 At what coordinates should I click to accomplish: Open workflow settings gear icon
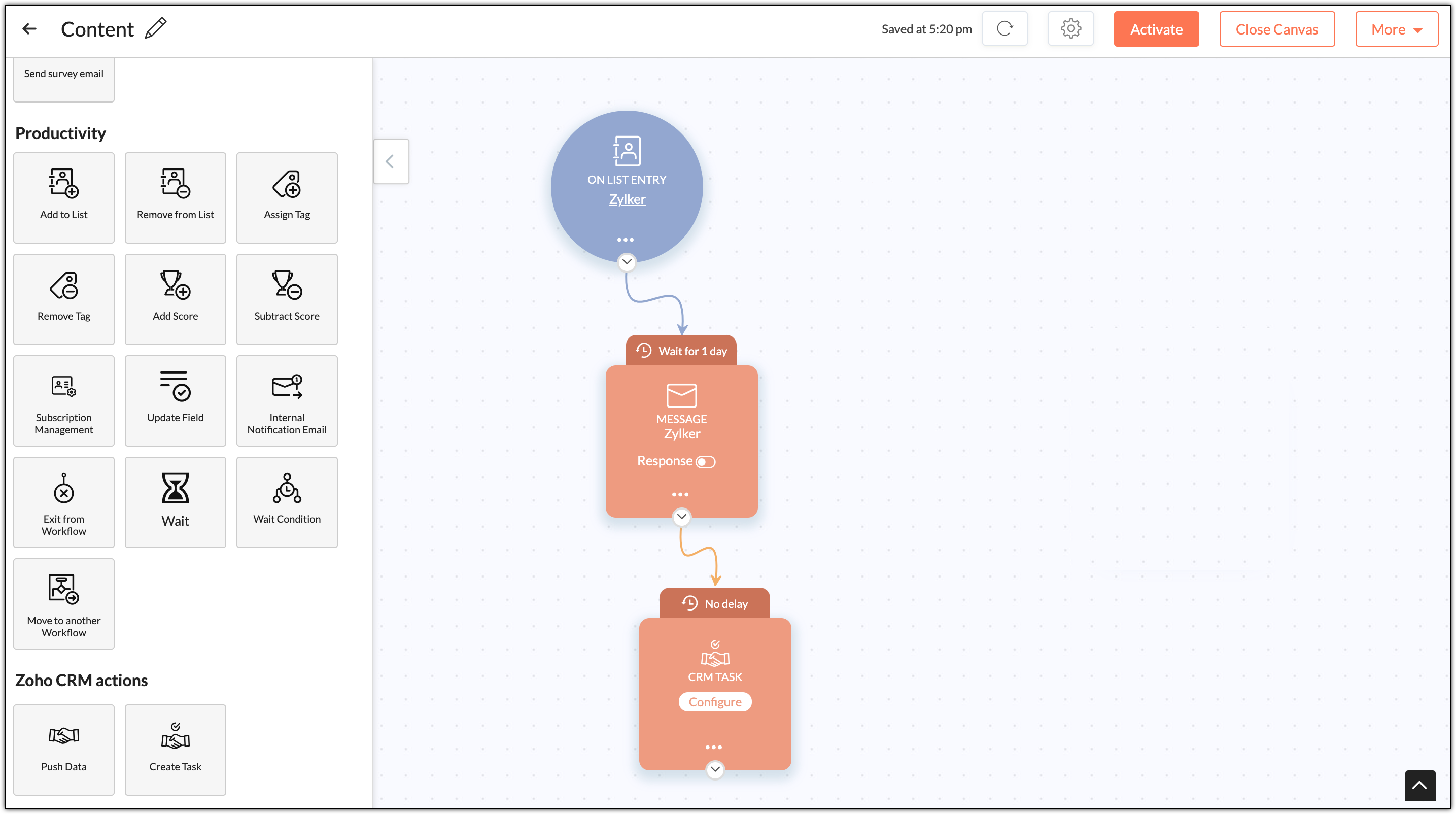(x=1070, y=29)
